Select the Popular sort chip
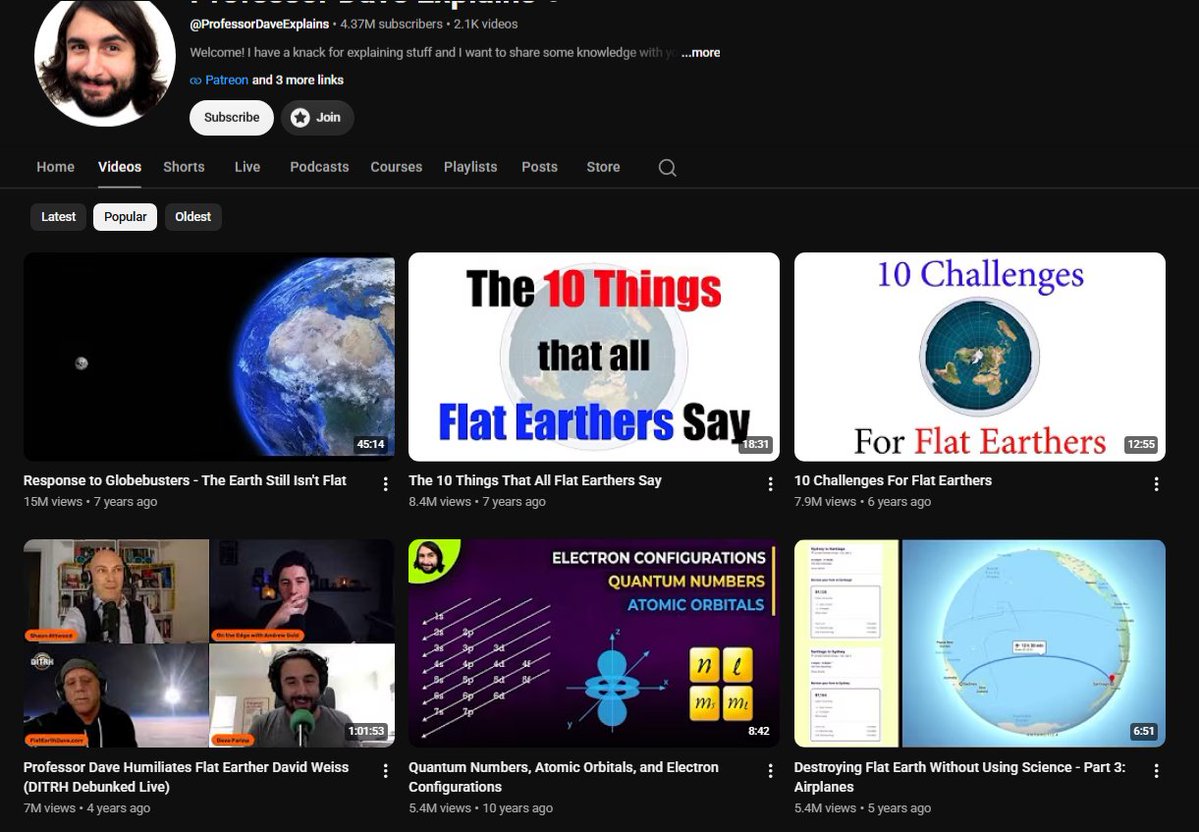 (125, 216)
